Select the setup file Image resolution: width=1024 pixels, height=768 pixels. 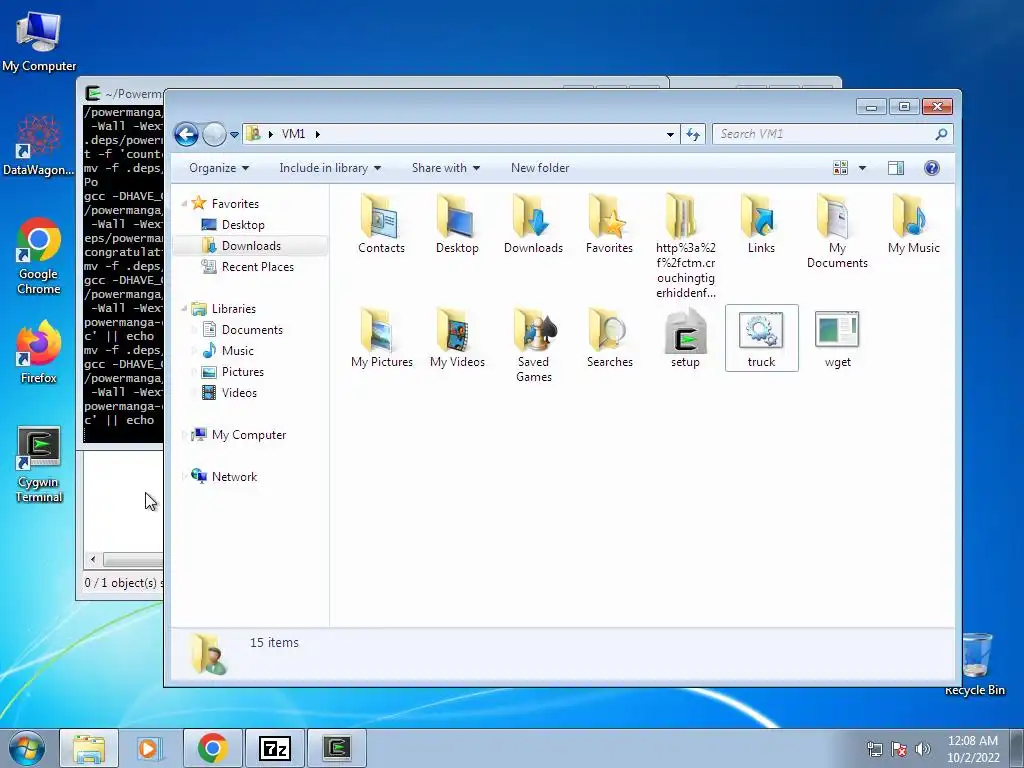(x=685, y=338)
